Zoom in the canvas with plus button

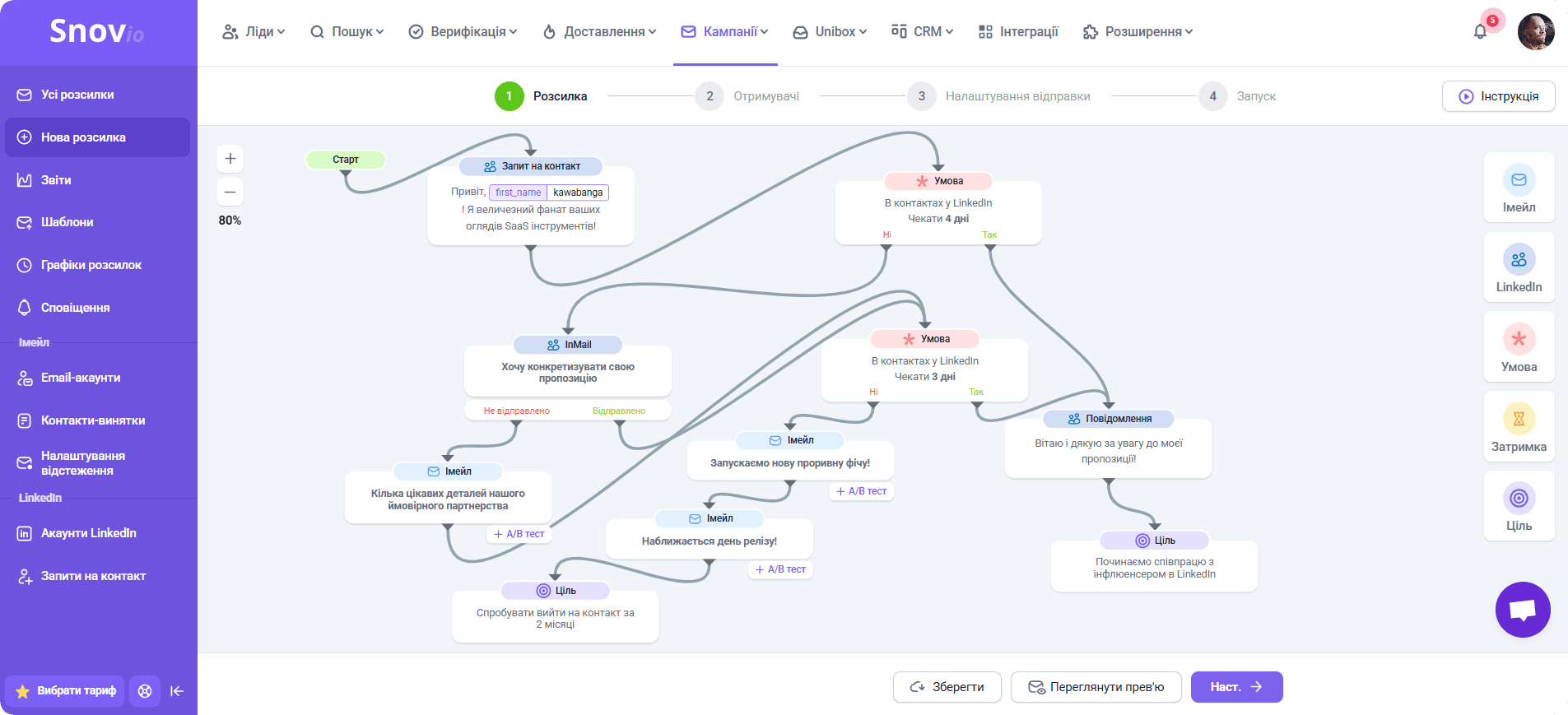[230, 158]
